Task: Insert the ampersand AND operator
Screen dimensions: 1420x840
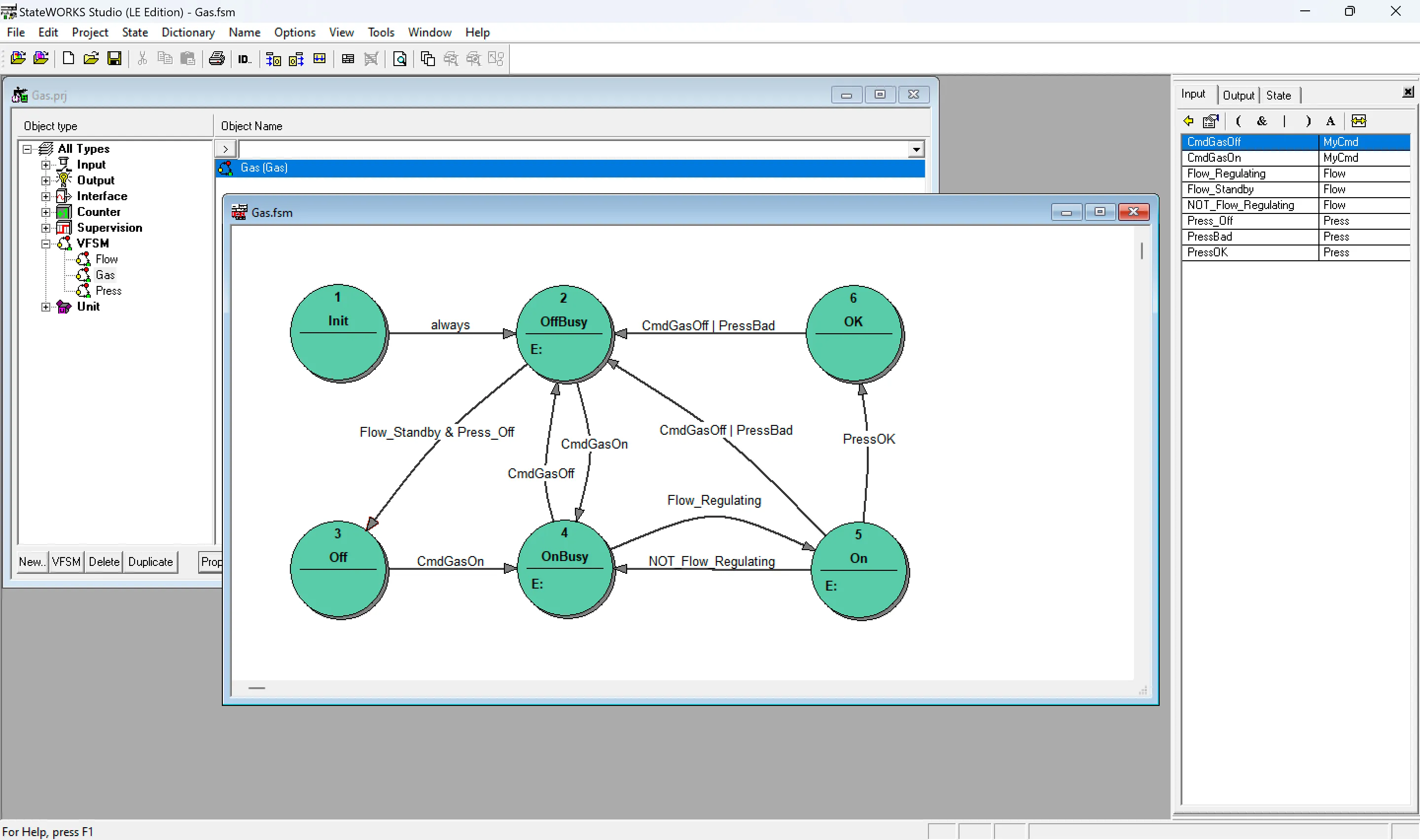Action: point(1262,121)
